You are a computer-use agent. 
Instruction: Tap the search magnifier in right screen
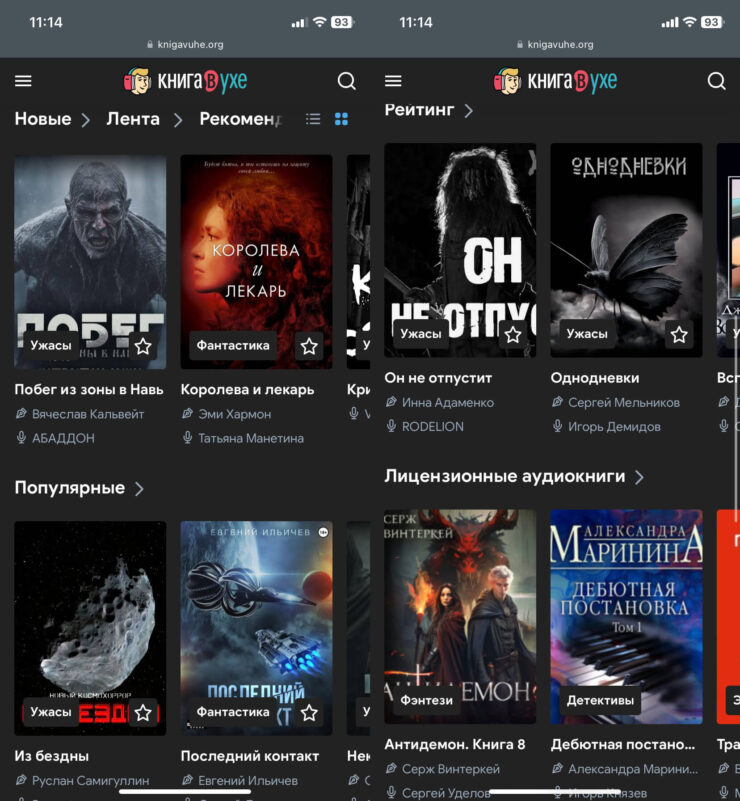point(716,81)
